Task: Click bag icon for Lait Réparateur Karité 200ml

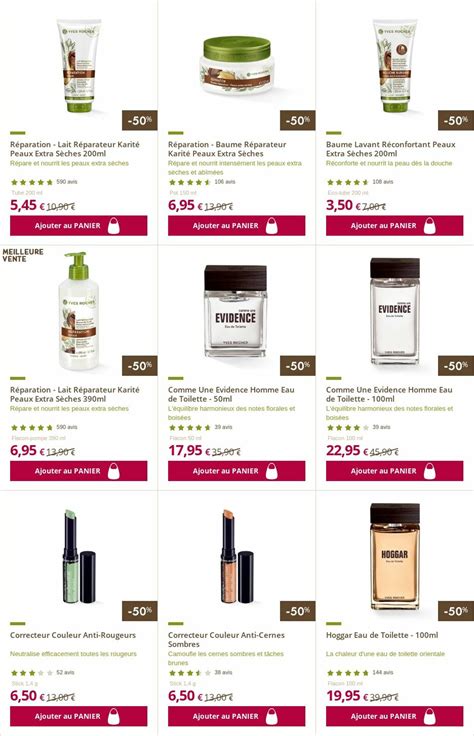Action: point(114,226)
